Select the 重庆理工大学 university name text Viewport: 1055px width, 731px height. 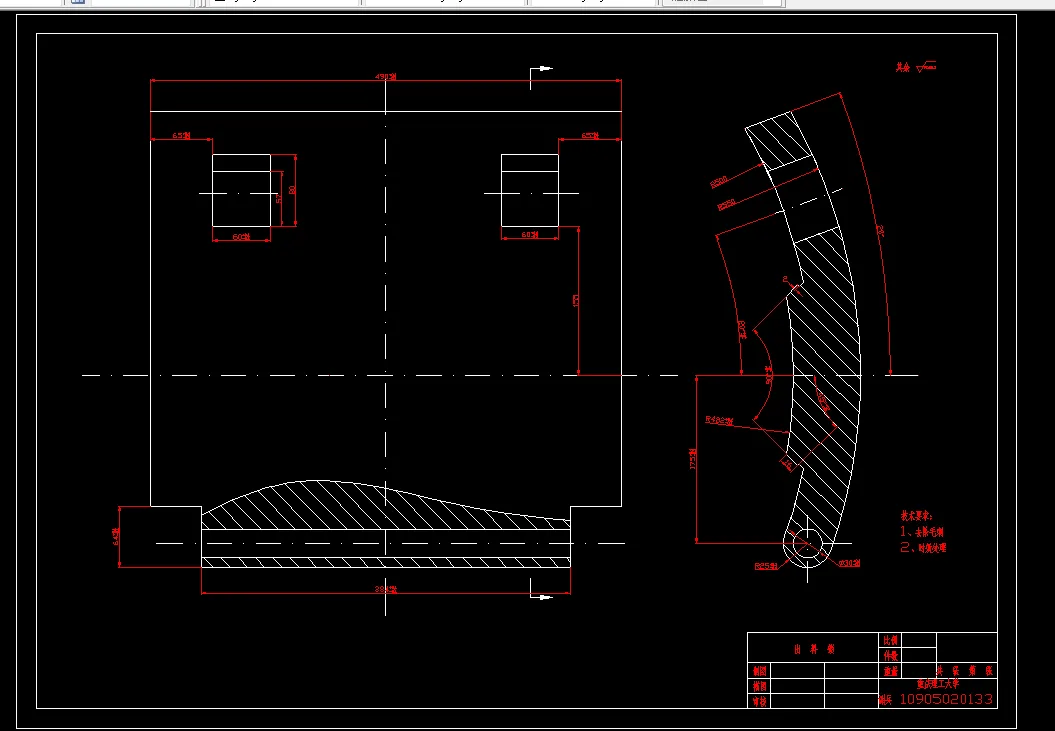(938, 684)
